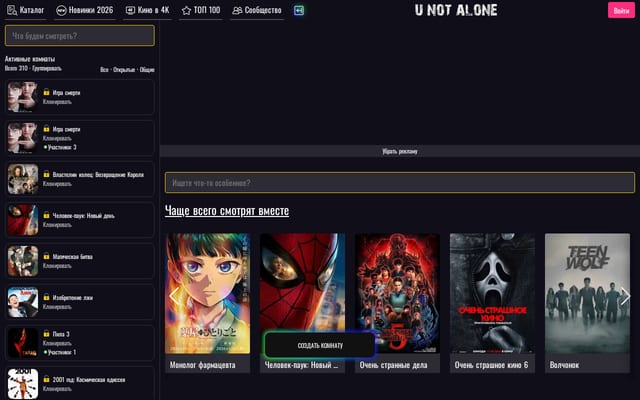Click the Очень страшное кино 6 title
The height and width of the screenshot is (400, 640).
[491, 365]
